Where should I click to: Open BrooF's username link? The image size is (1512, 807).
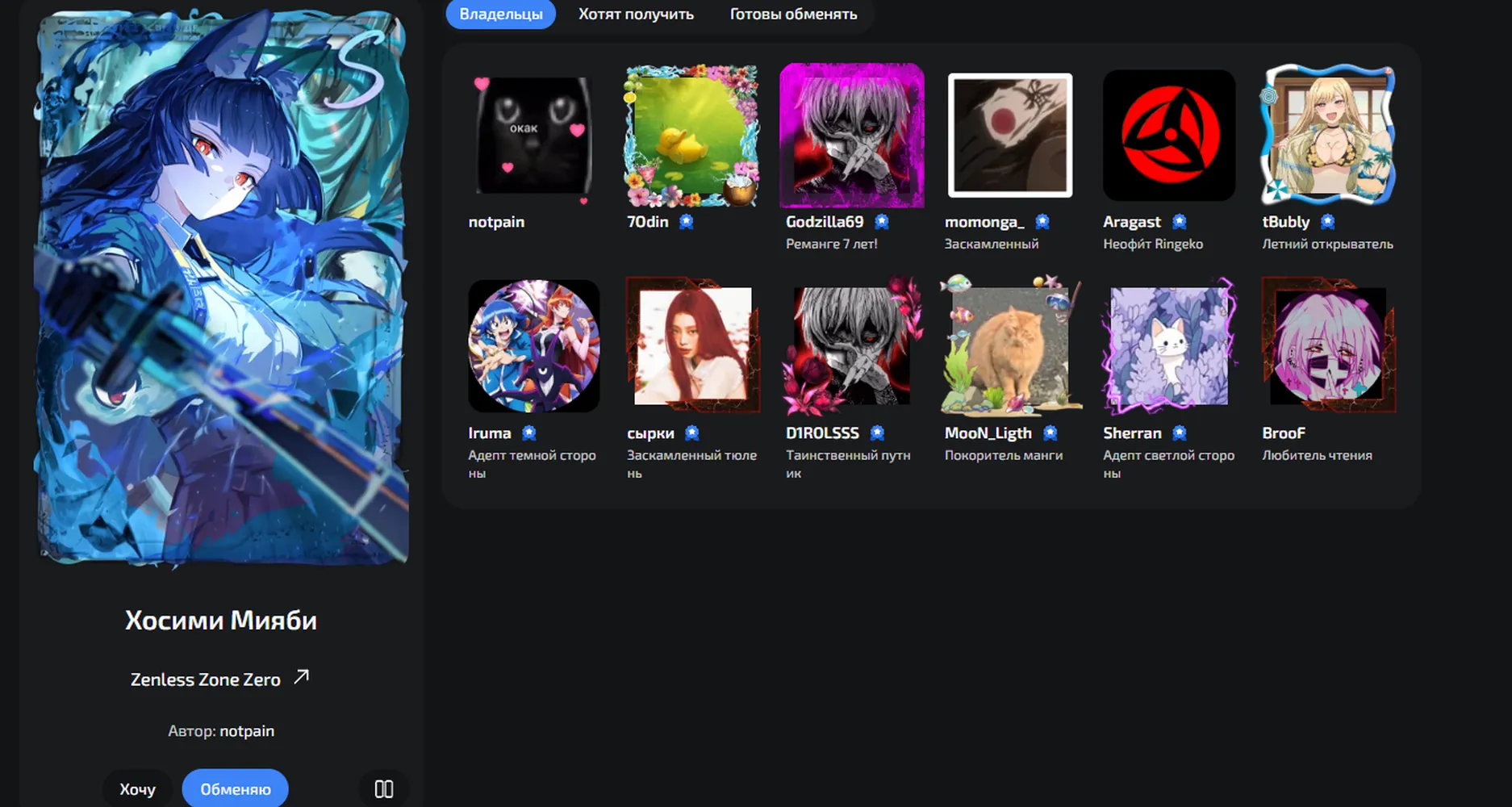click(1284, 433)
